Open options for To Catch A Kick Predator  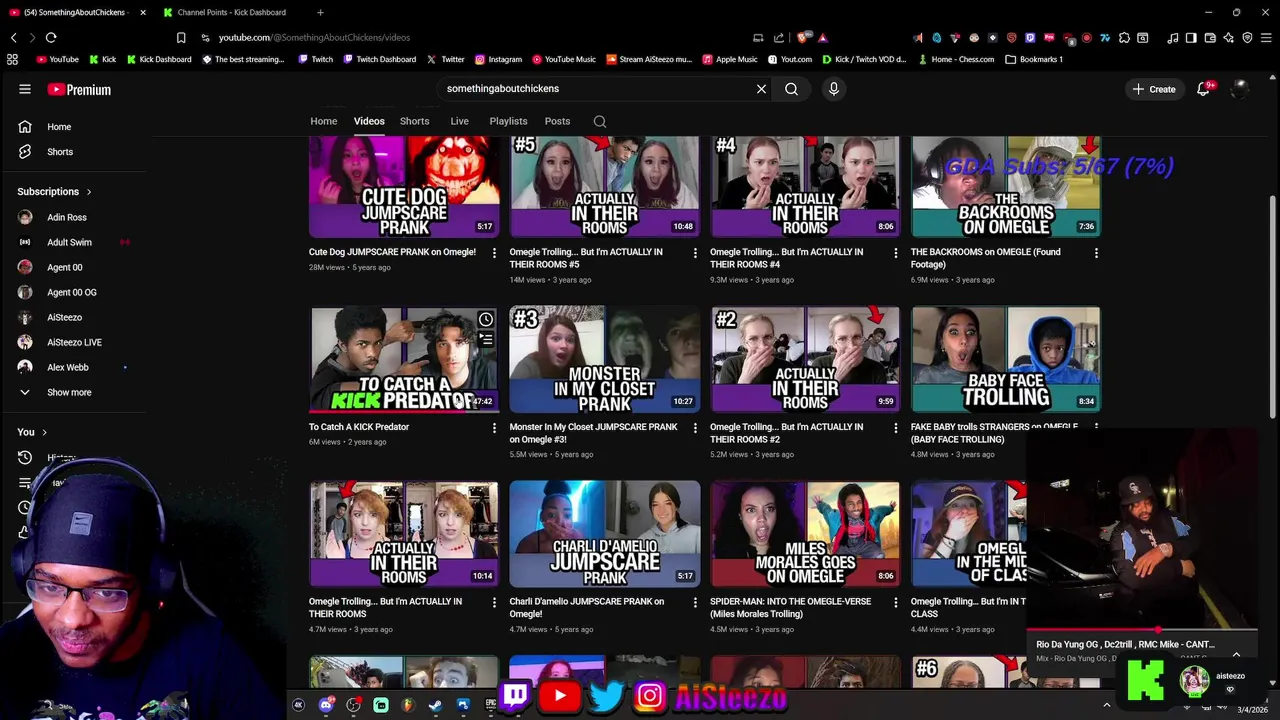[x=494, y=428]
